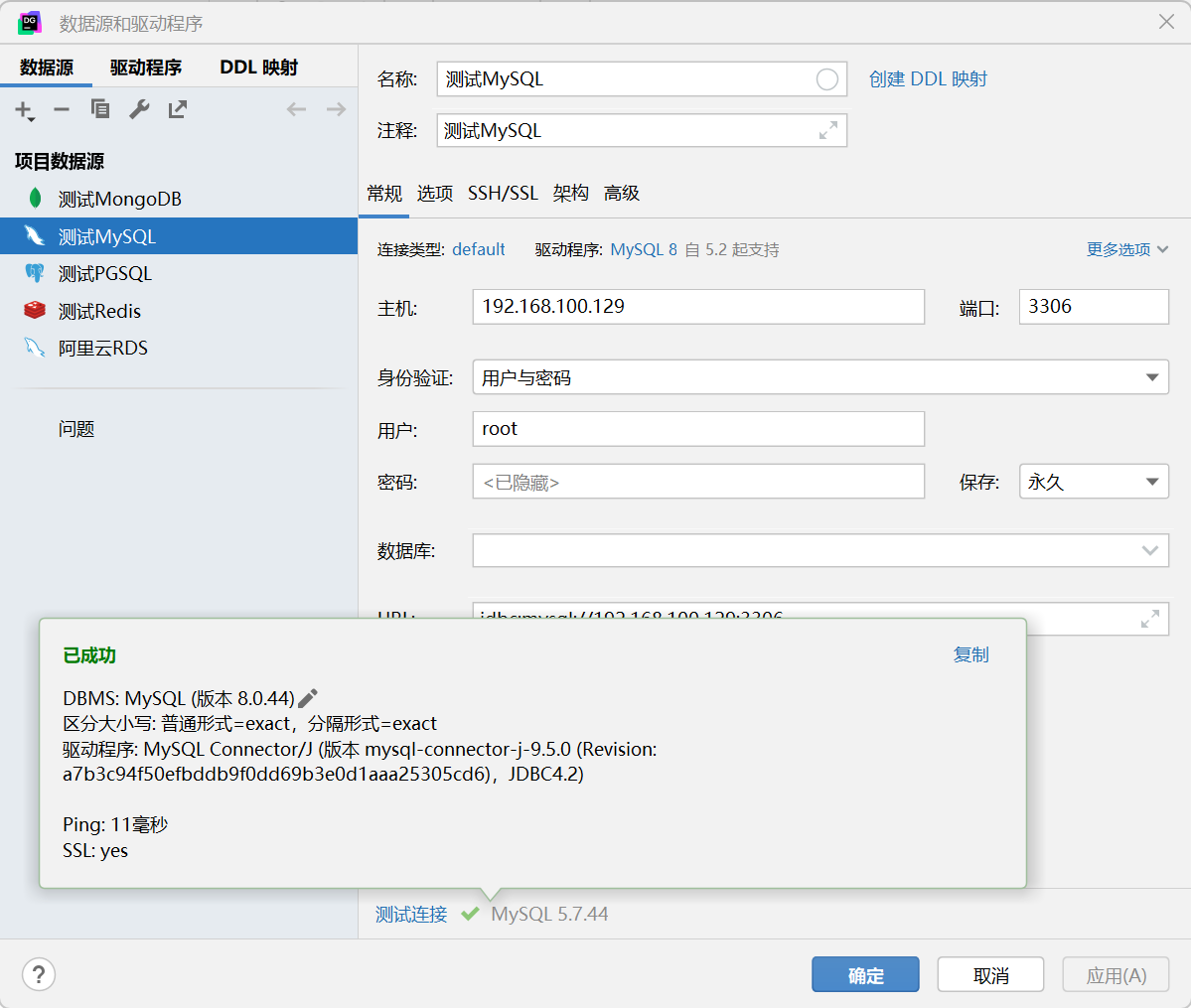Click the PostgreSQL elephant icon
This screenshot has height=1008, width=1191.
[x=34, y=273]
